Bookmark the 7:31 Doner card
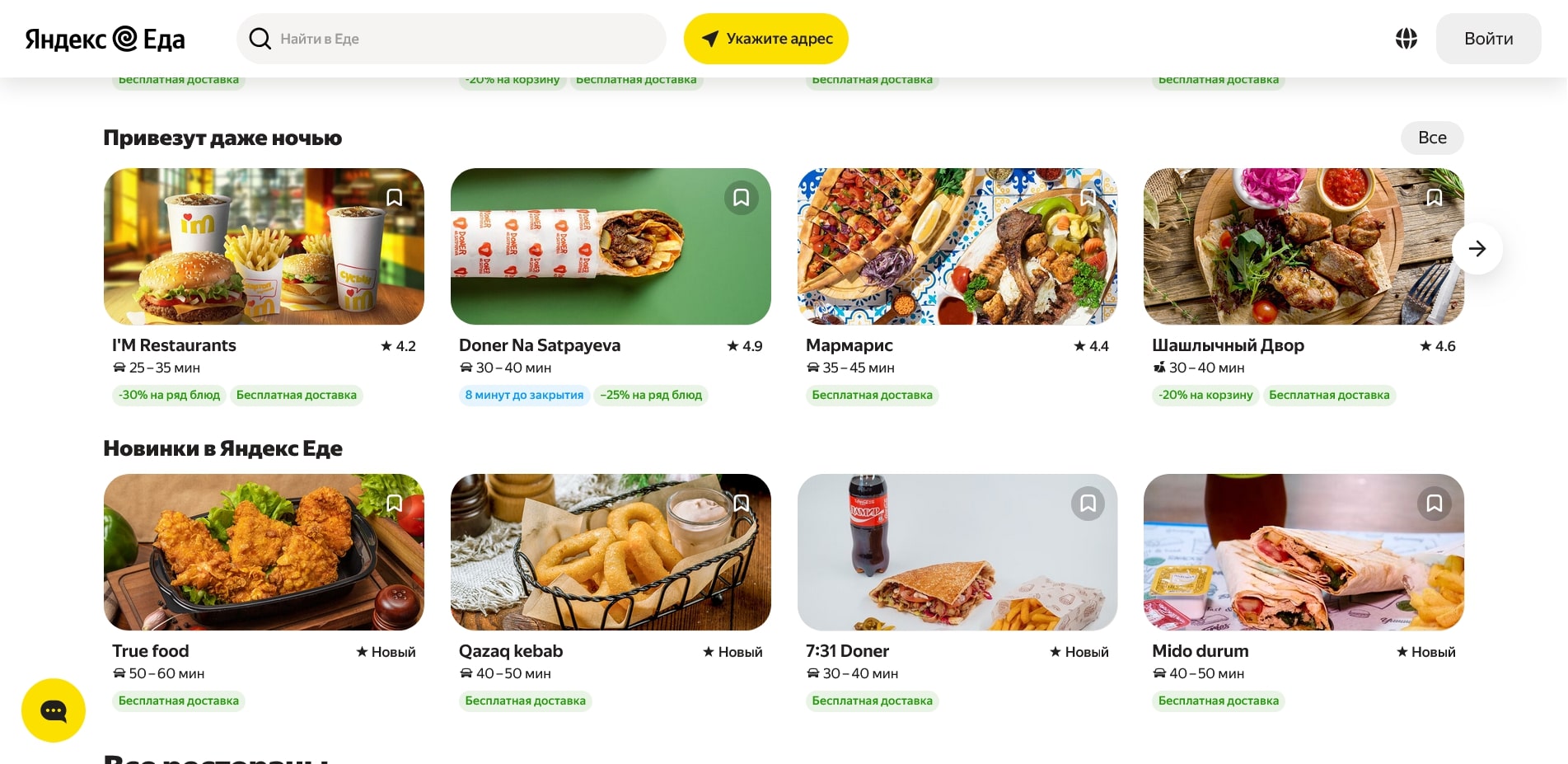This screenshot has width=1568, height=764. click(1088, 504)
